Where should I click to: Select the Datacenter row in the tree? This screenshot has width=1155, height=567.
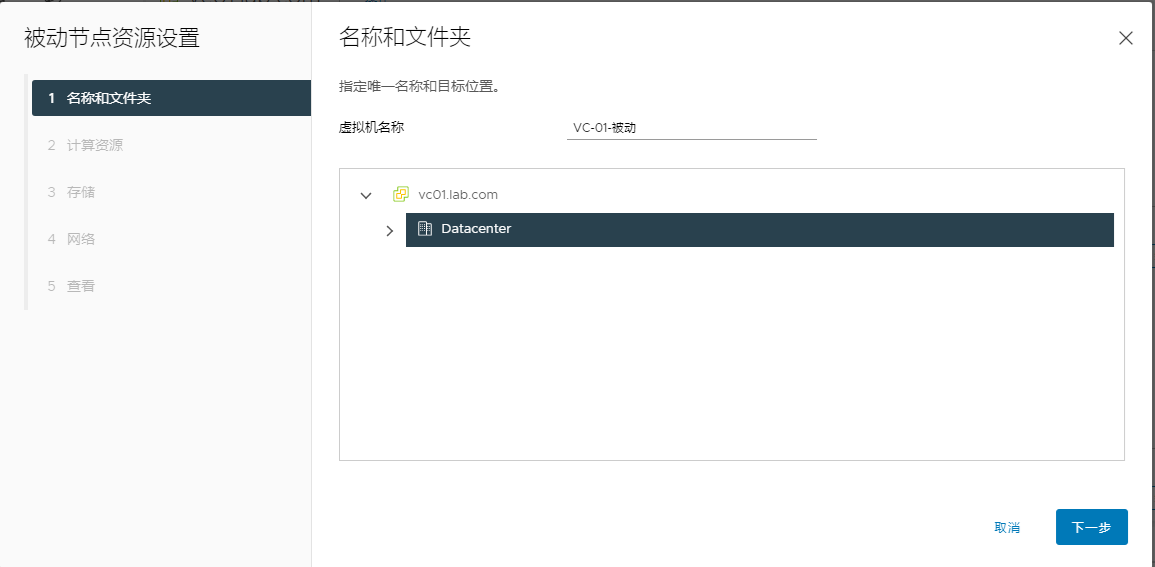759,230
